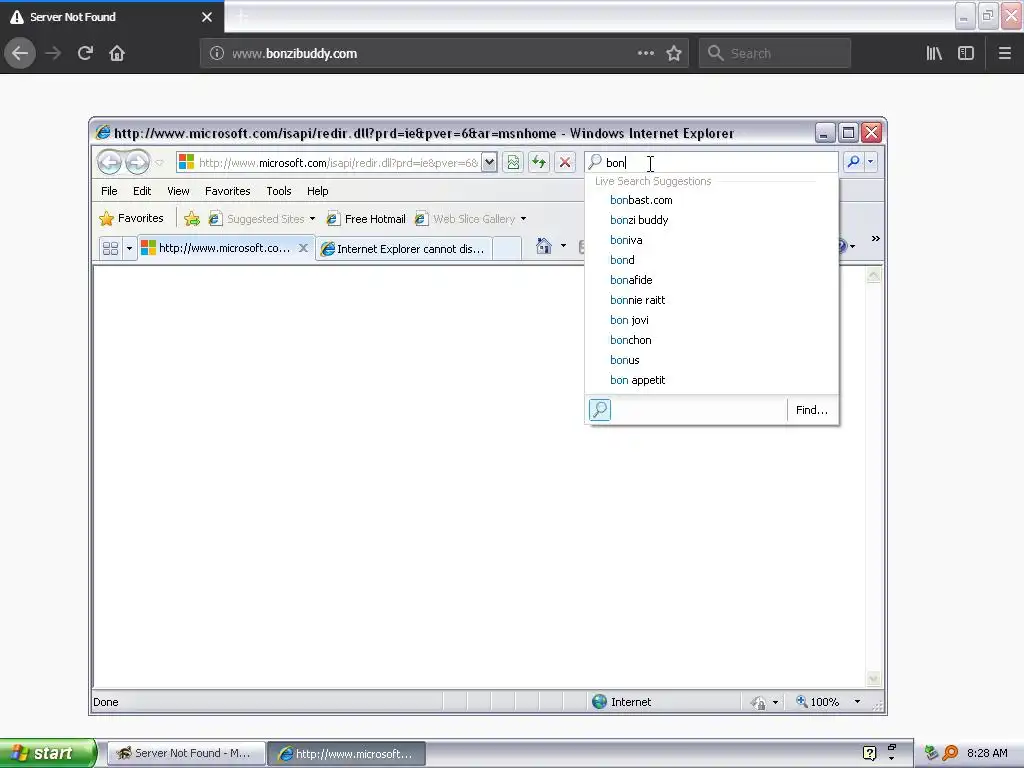
Task: Click Free Hotmail link
Action: tap(366, 219)
